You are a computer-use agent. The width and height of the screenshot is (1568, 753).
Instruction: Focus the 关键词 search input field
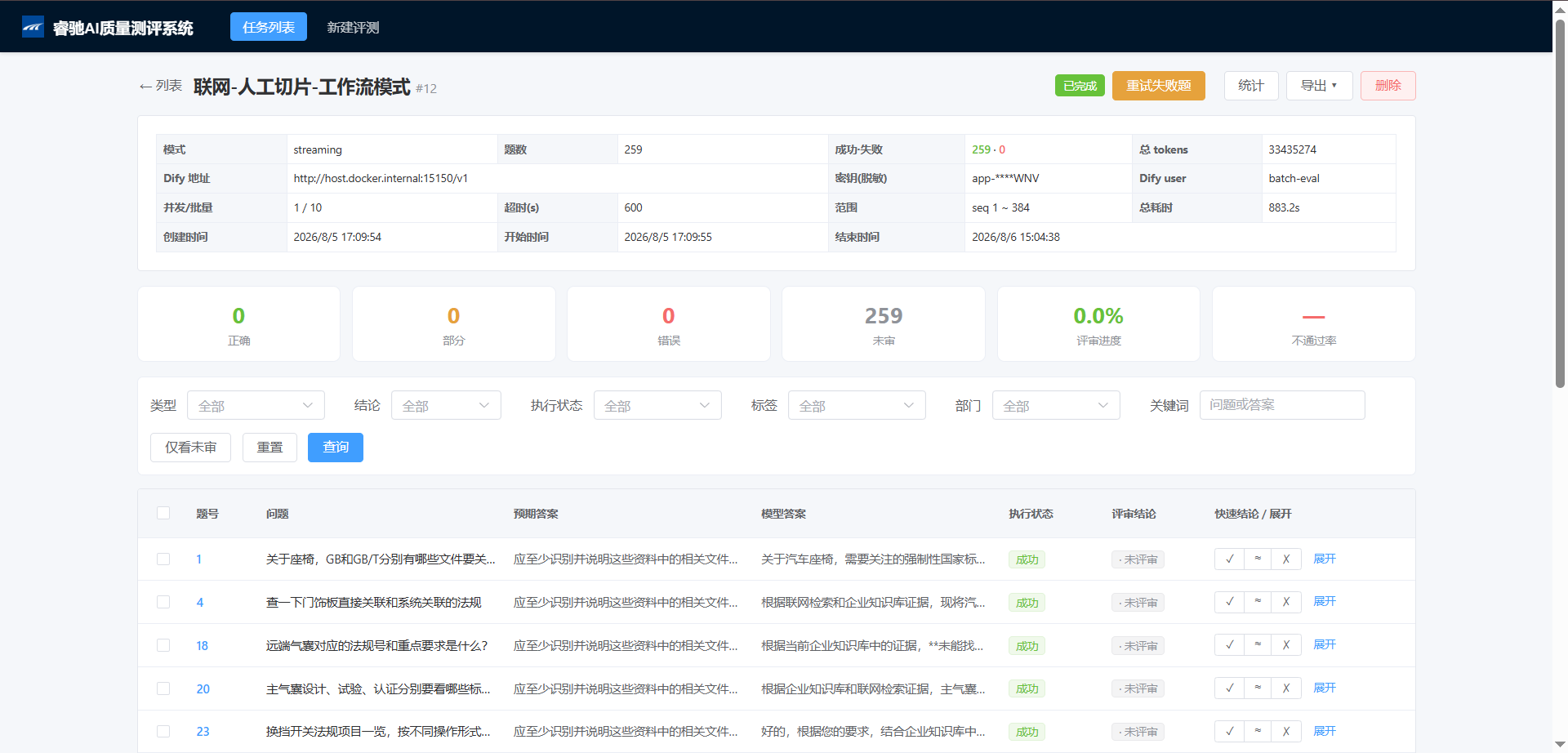[1282, 405]
